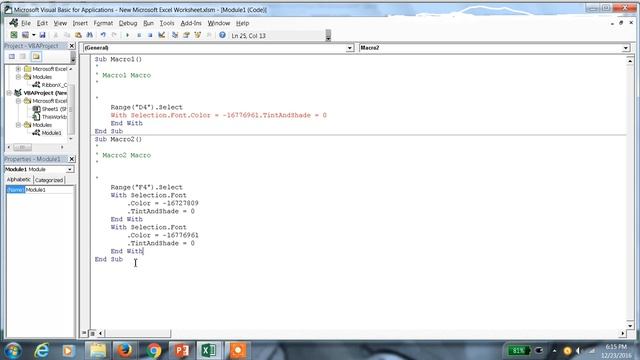Click the Insert UserForm toolbar icon
This screenshot has width=640, height=360.
pos(25,35)
